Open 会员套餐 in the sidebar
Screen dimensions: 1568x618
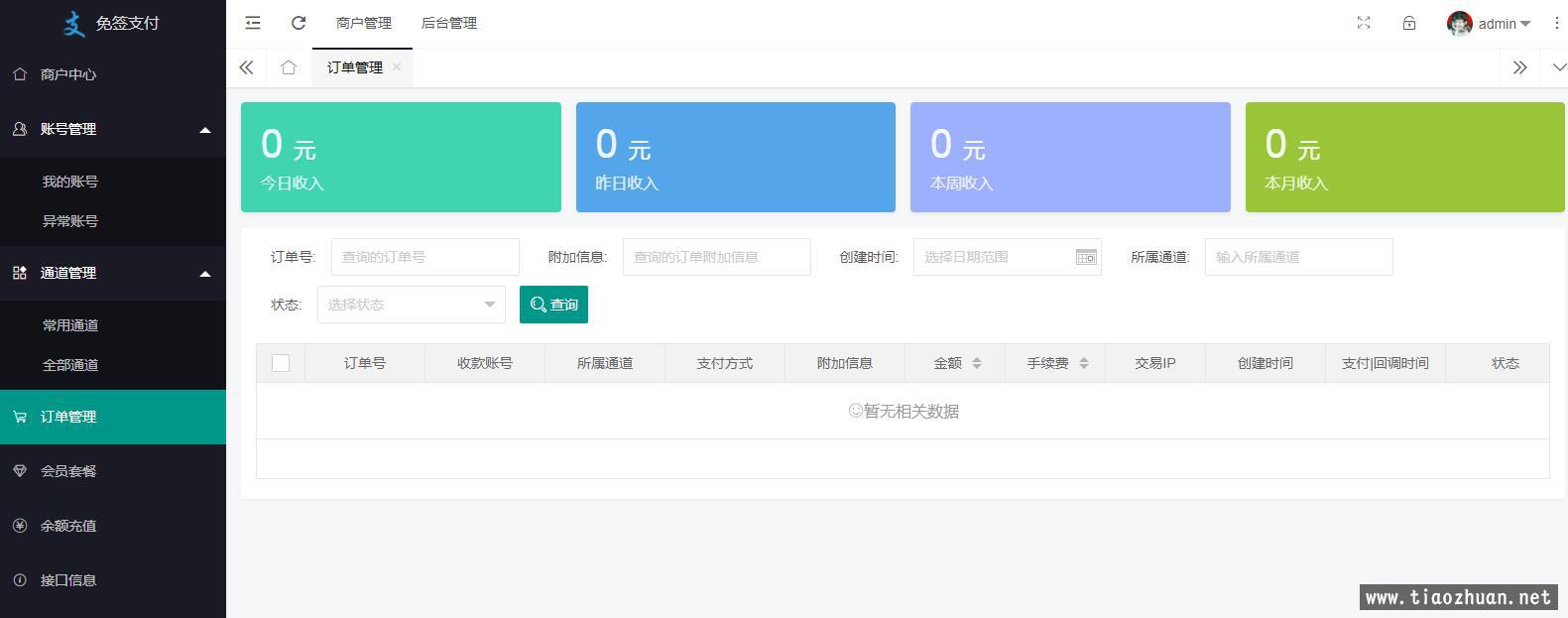(x=68, y=471)
